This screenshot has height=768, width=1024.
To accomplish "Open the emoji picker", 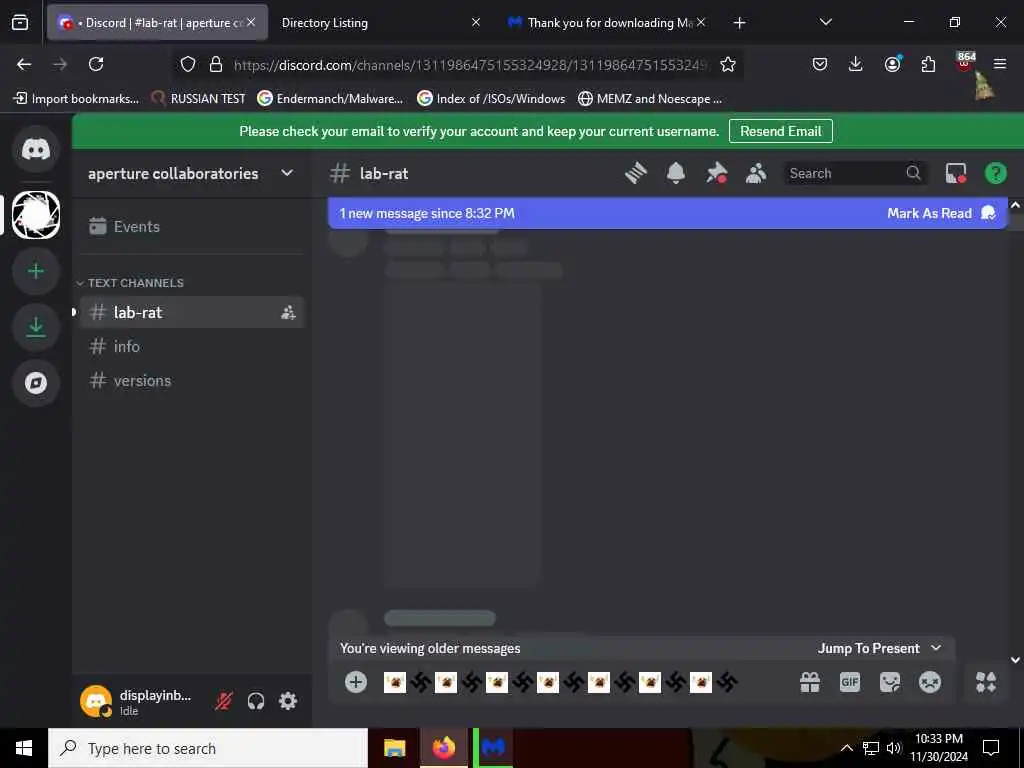I will [929, 682].
